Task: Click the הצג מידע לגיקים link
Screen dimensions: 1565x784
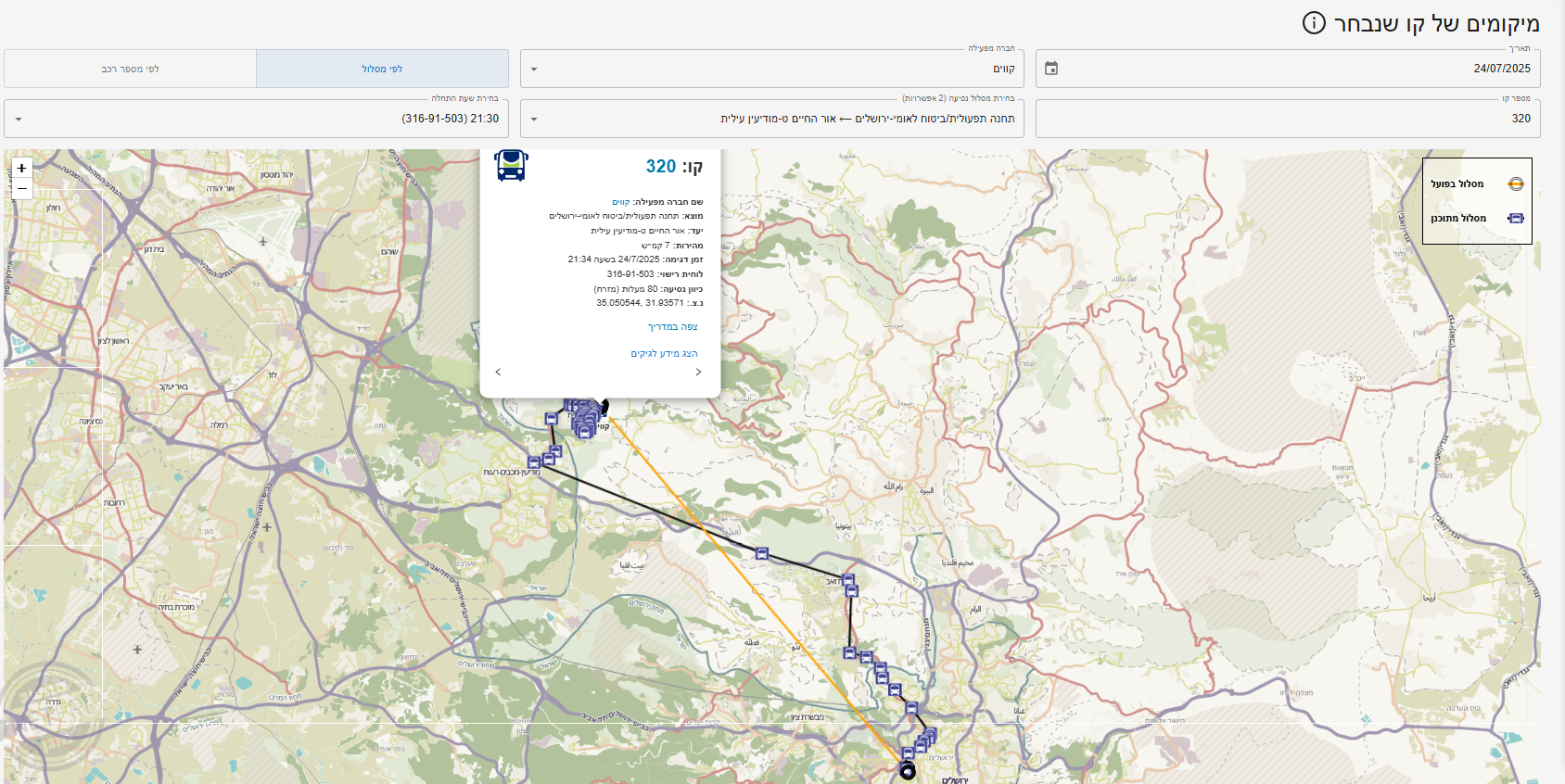Action: (664, 354)
